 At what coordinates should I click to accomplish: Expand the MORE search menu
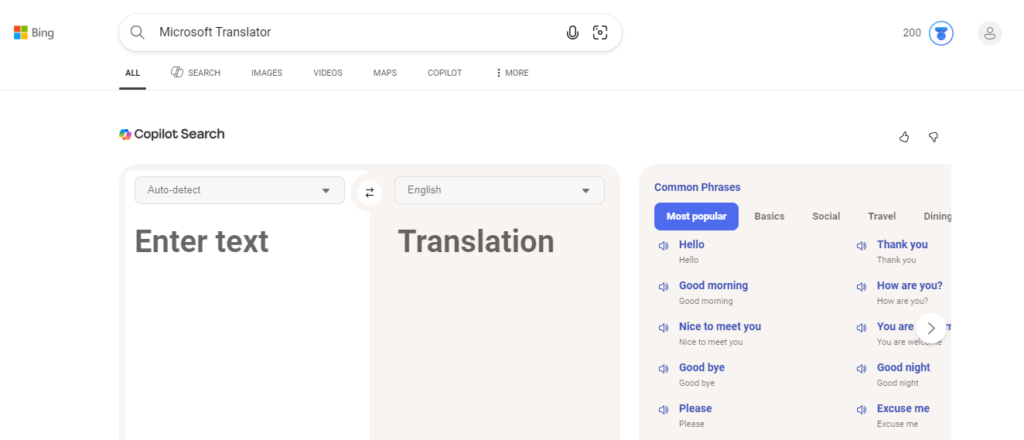point(512,72)
